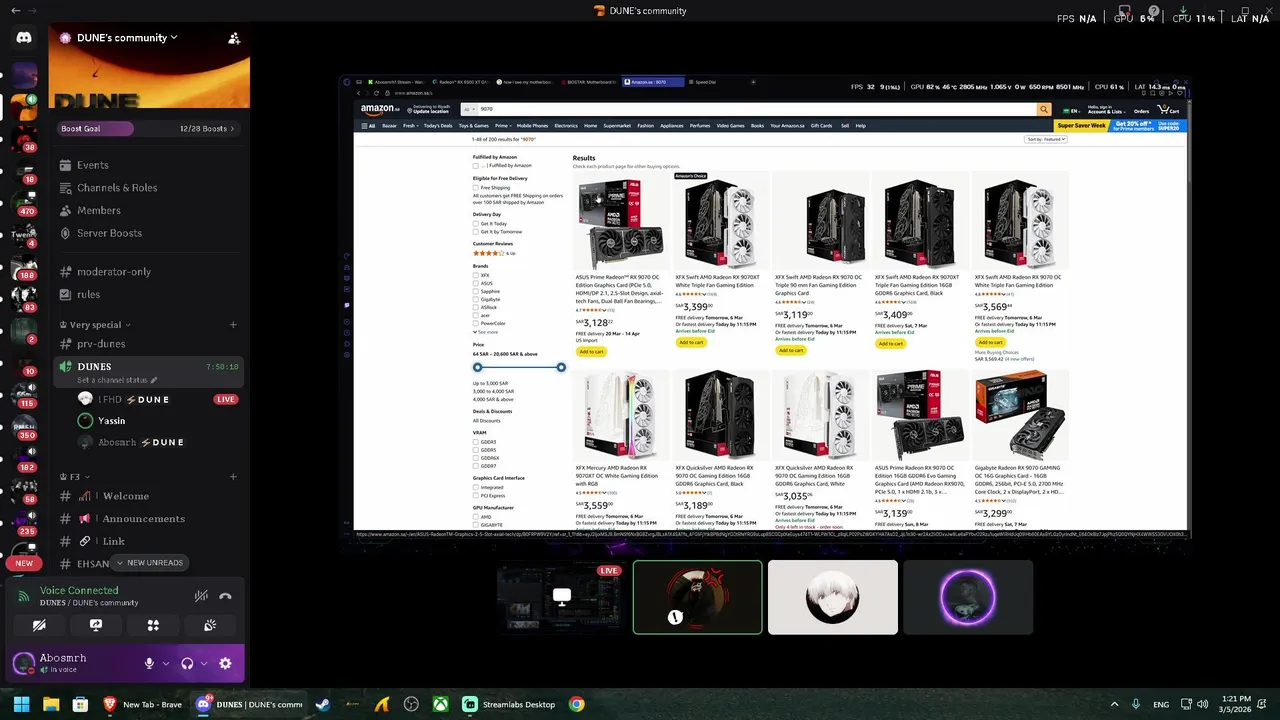This screenshot has width=1280, height=720.
Task: Open File Explorer from taskbar
Action: 51,704
